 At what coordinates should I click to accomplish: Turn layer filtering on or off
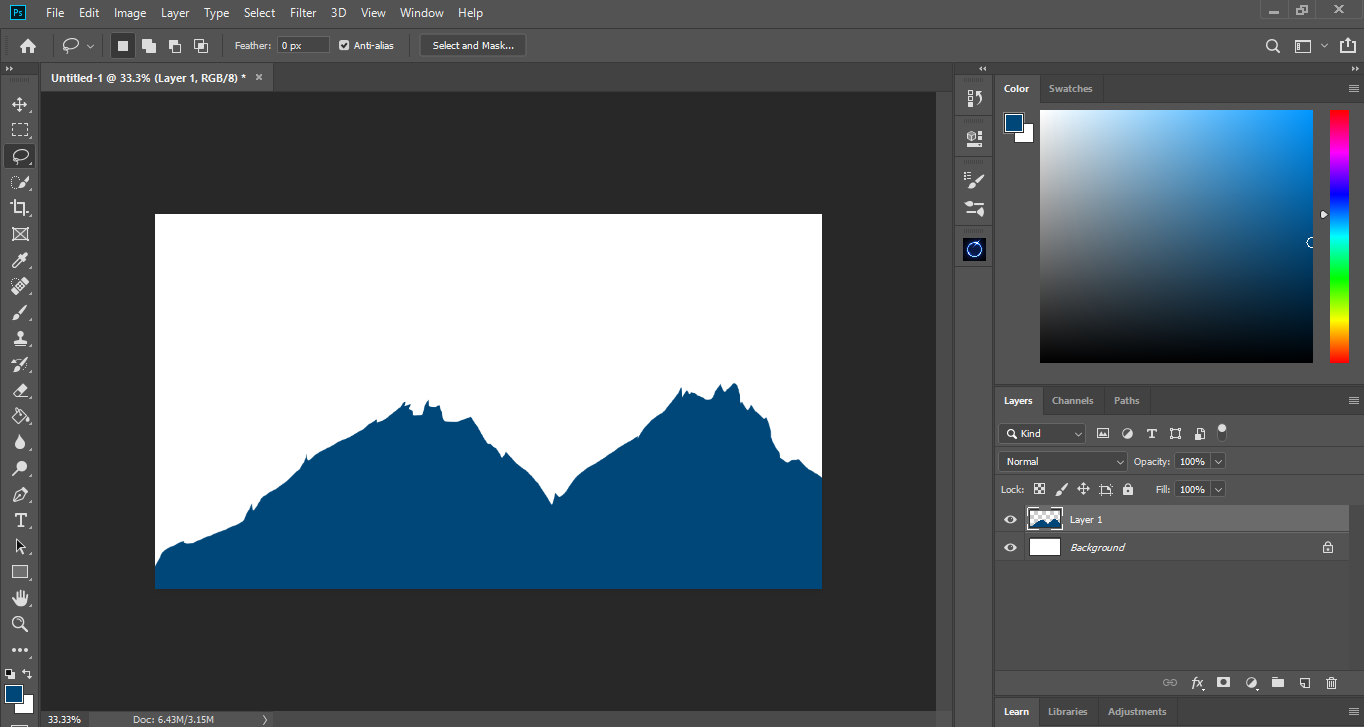click(1222, 433)
